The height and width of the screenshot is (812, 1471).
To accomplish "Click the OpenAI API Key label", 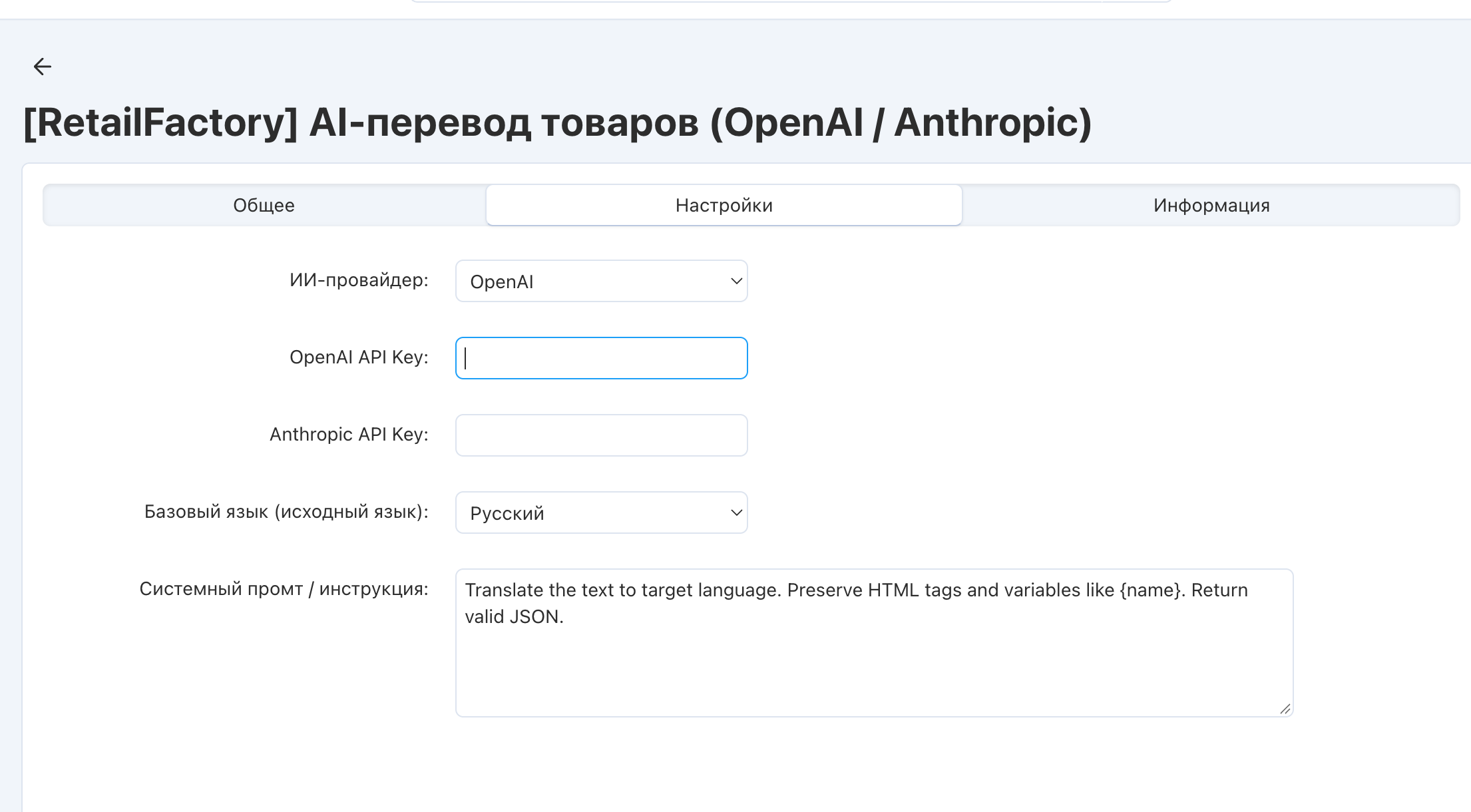I will click(x=359, y=357).
